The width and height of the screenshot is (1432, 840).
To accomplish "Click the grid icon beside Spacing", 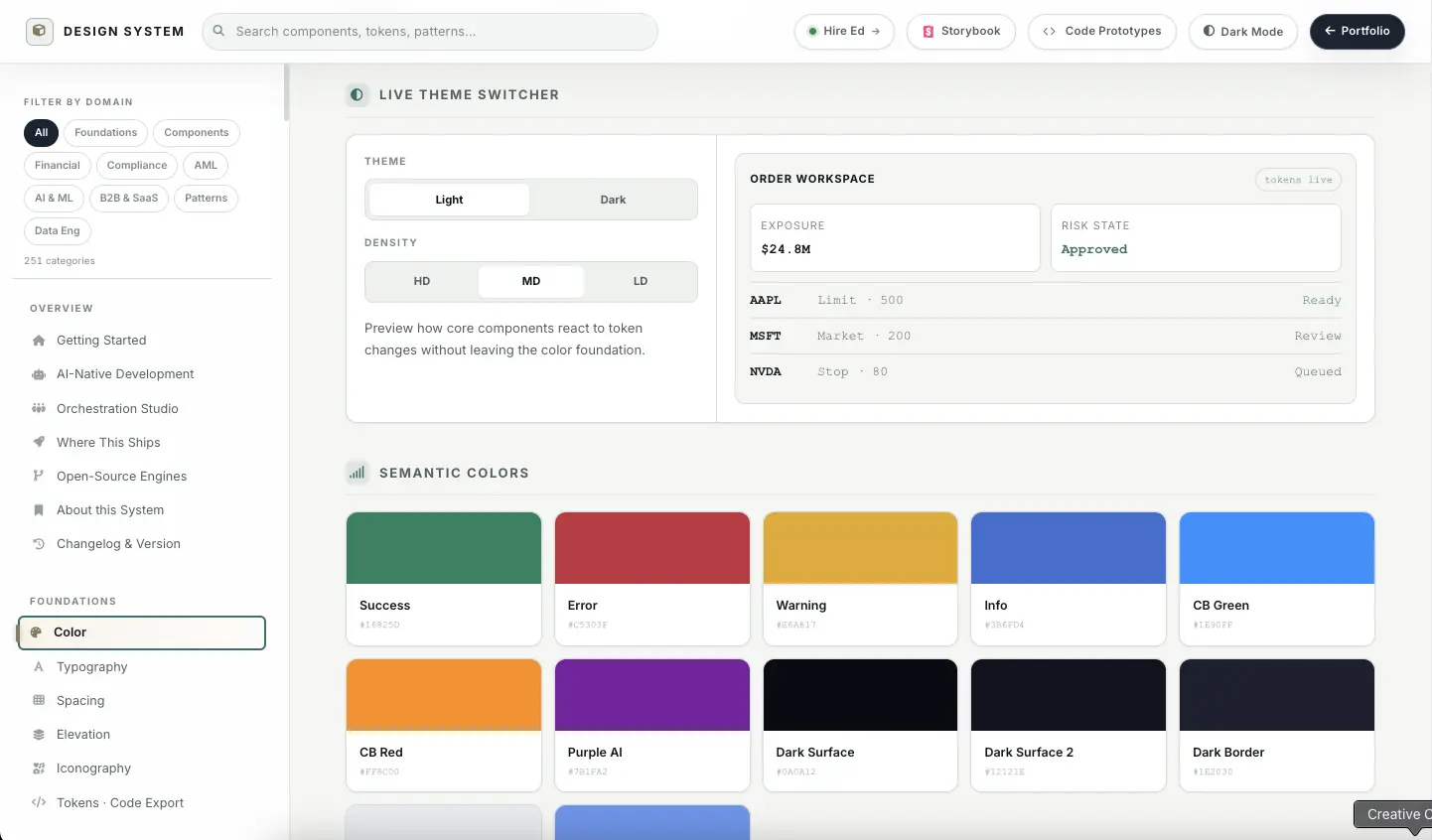I will tap(39, 700).
